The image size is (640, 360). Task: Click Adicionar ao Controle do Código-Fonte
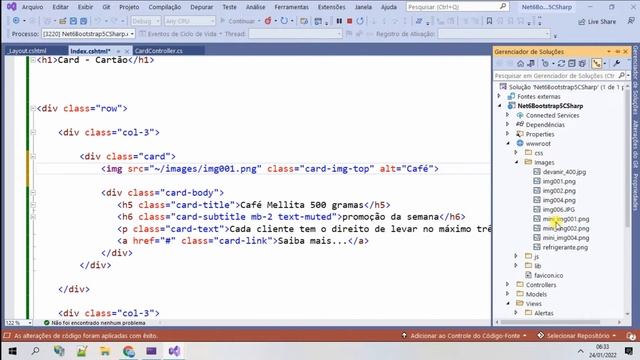465,336
